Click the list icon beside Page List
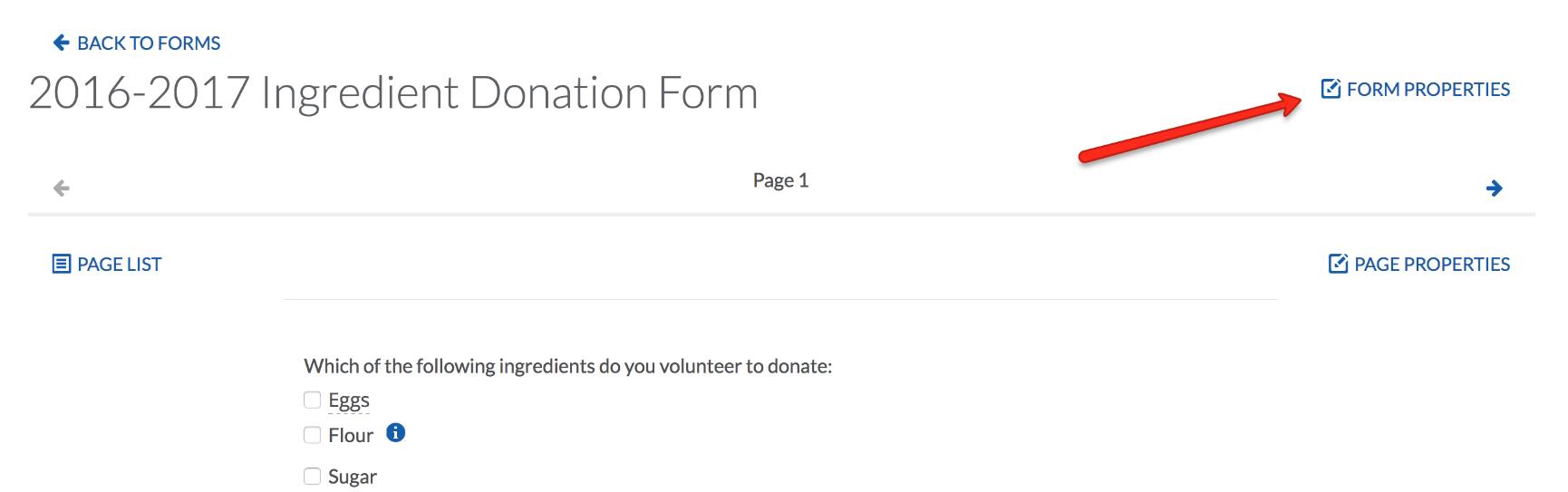This screenshot has width=1568, height=492. [61, 265]
